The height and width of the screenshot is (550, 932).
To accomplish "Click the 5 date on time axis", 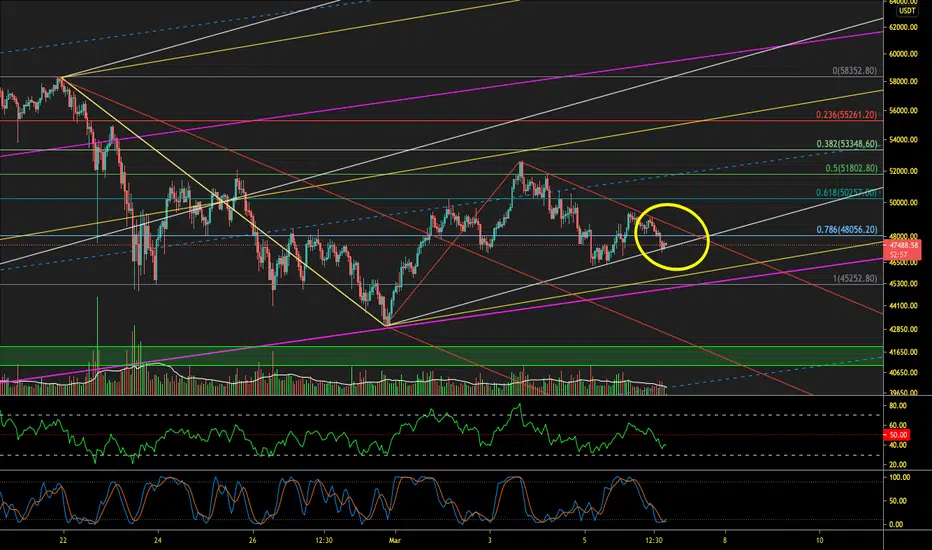I will pos(585,540).
